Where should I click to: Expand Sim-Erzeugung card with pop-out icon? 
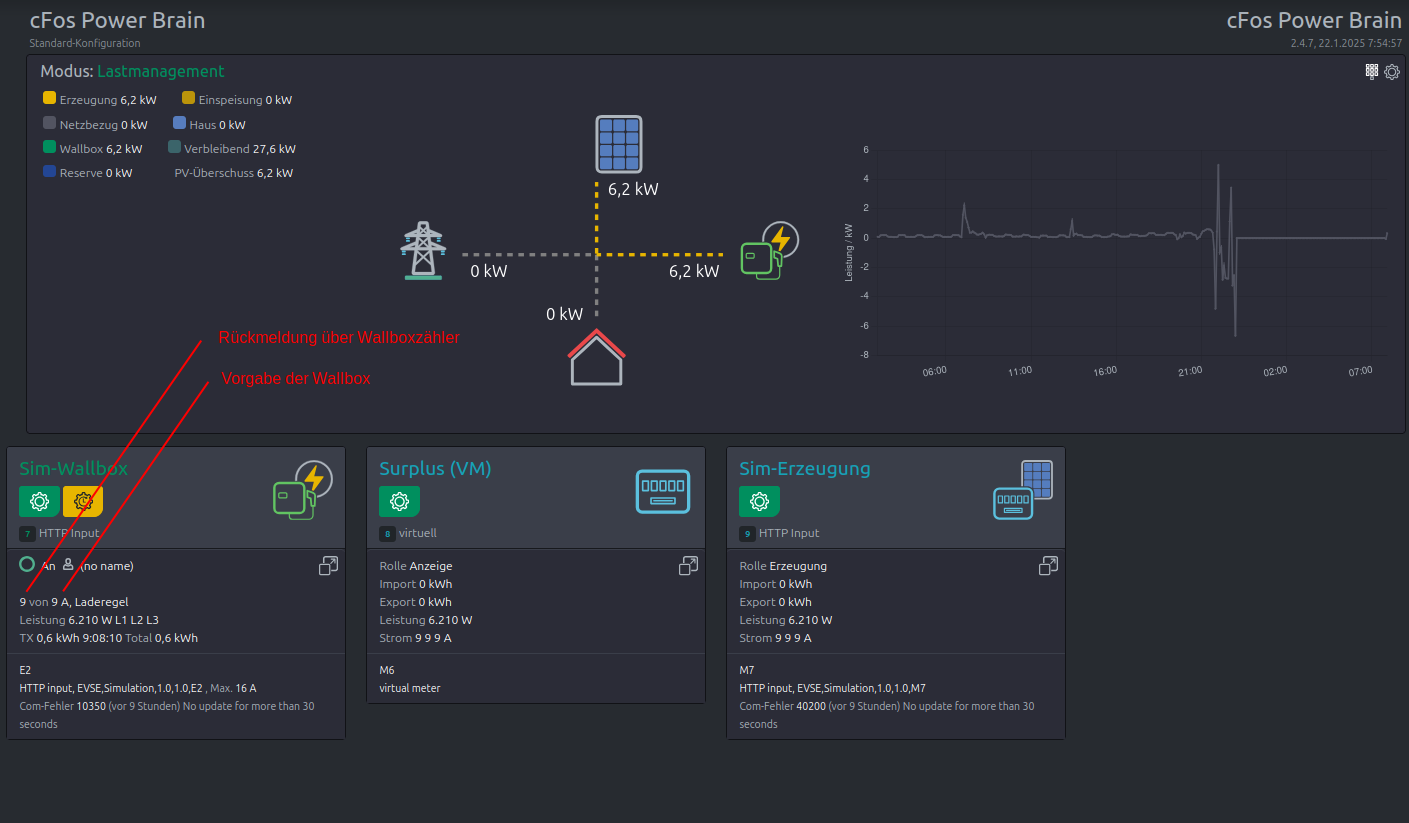click(x=1048, y=566)
